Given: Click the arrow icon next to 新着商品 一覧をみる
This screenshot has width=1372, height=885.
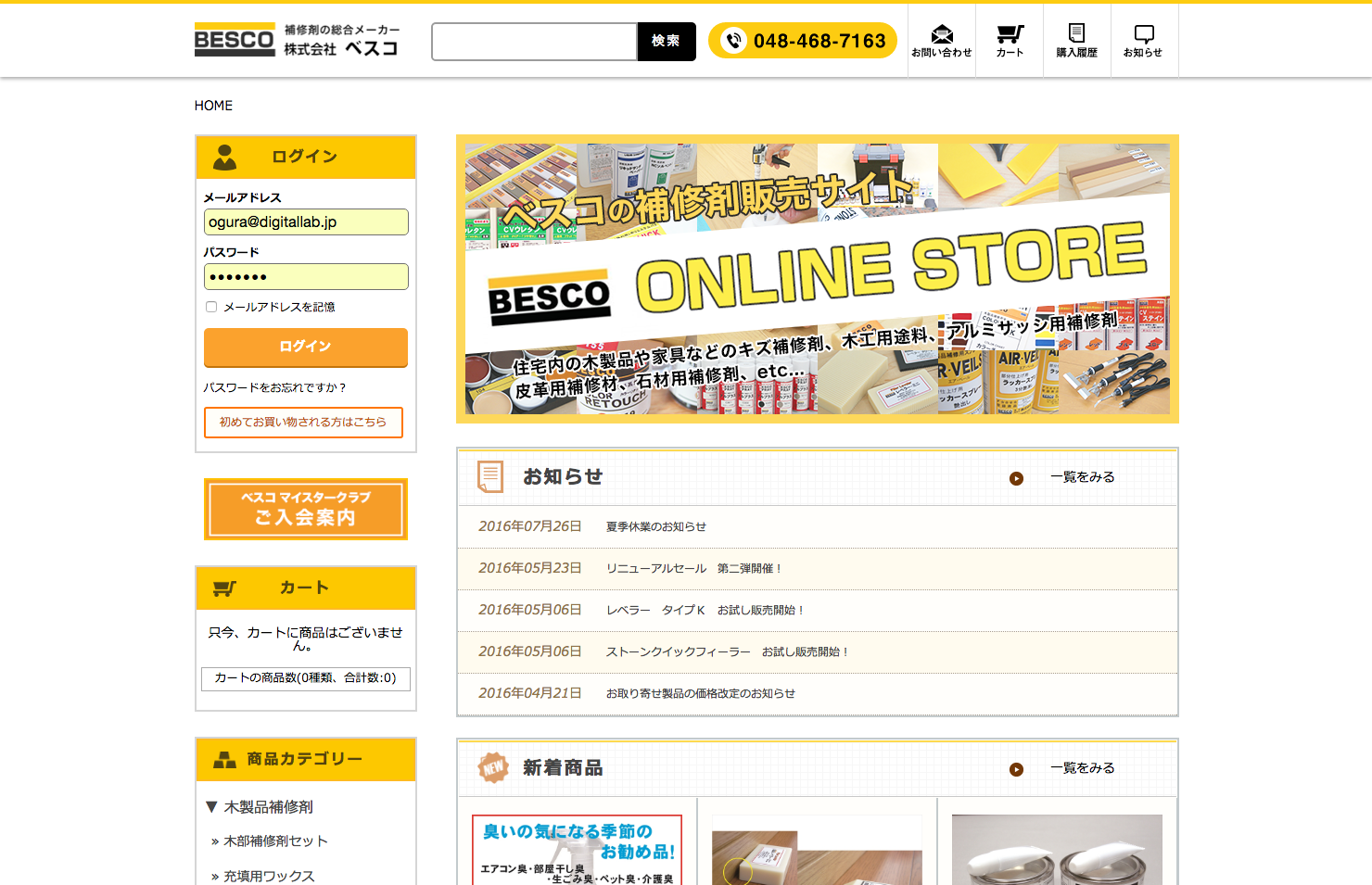Looking at the screenshot, I should click(1016, 769).
